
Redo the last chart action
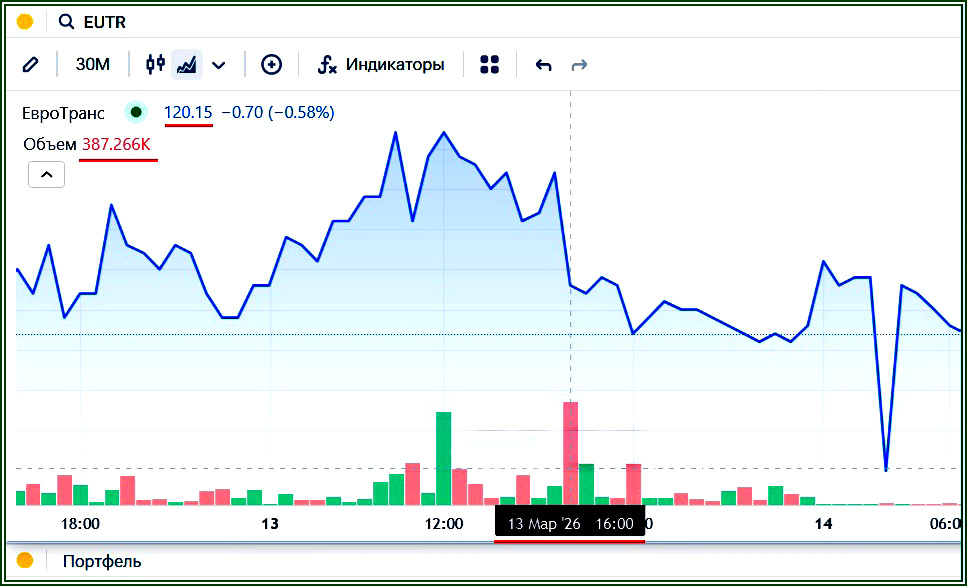[x=579, y=65]
